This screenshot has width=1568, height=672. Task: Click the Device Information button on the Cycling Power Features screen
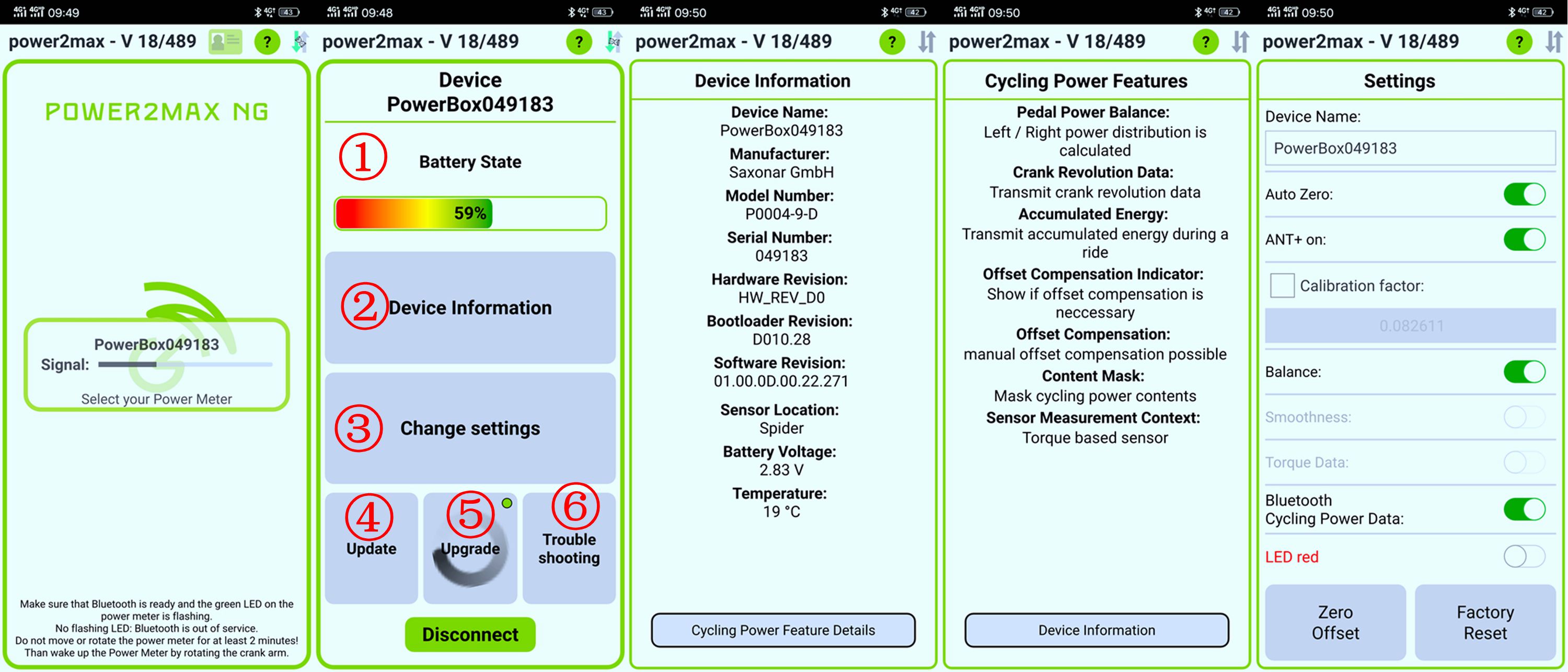click(x=1096, y=630)
